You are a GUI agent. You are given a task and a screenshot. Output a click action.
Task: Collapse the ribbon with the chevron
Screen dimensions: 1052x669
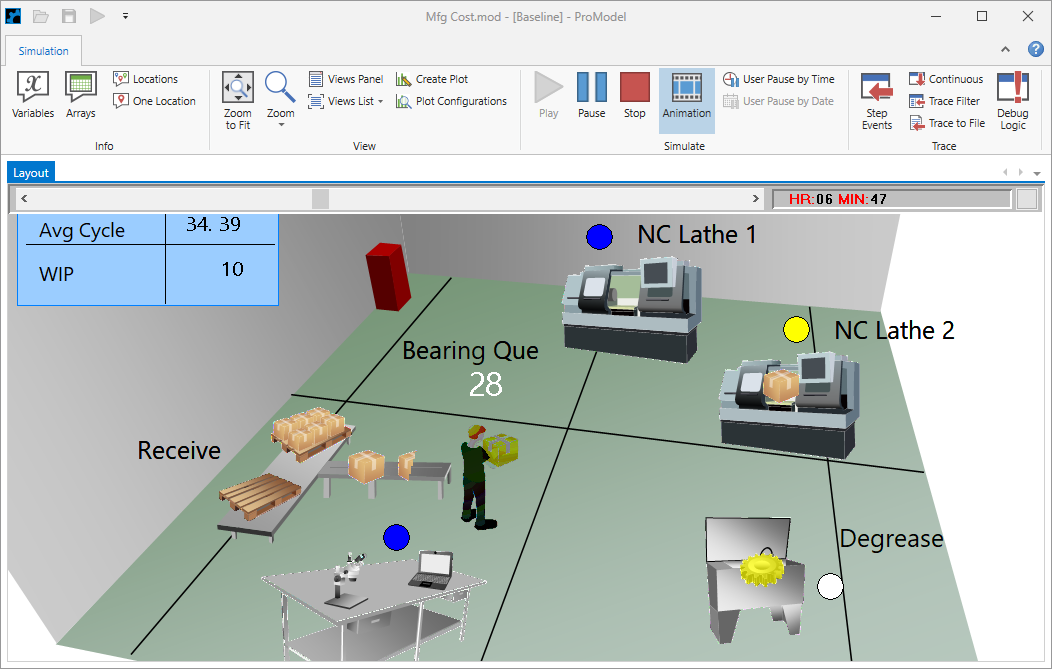(1005, 51)
